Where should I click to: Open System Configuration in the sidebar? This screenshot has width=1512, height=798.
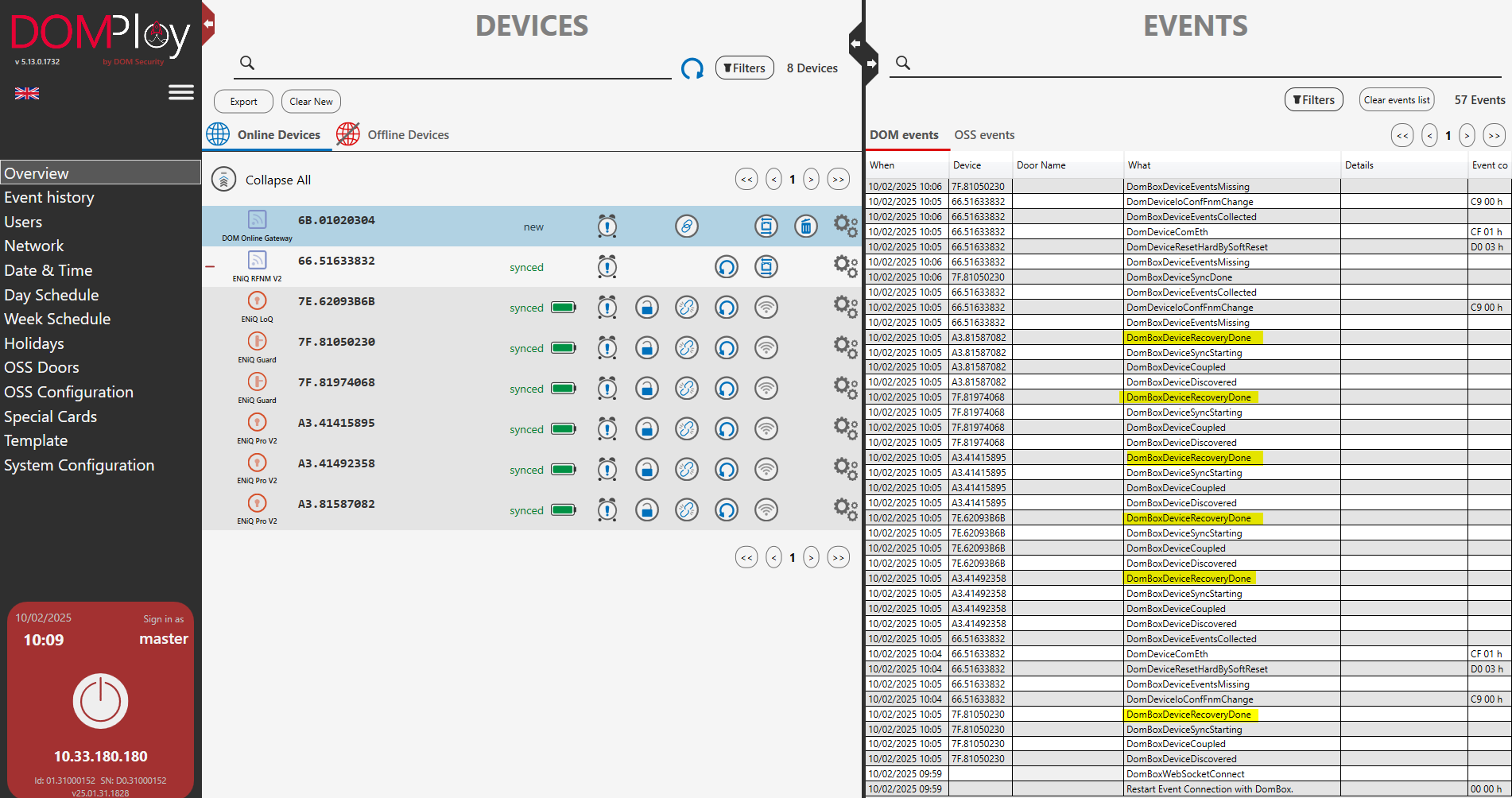pyautogui.click(x=79, y=465)
